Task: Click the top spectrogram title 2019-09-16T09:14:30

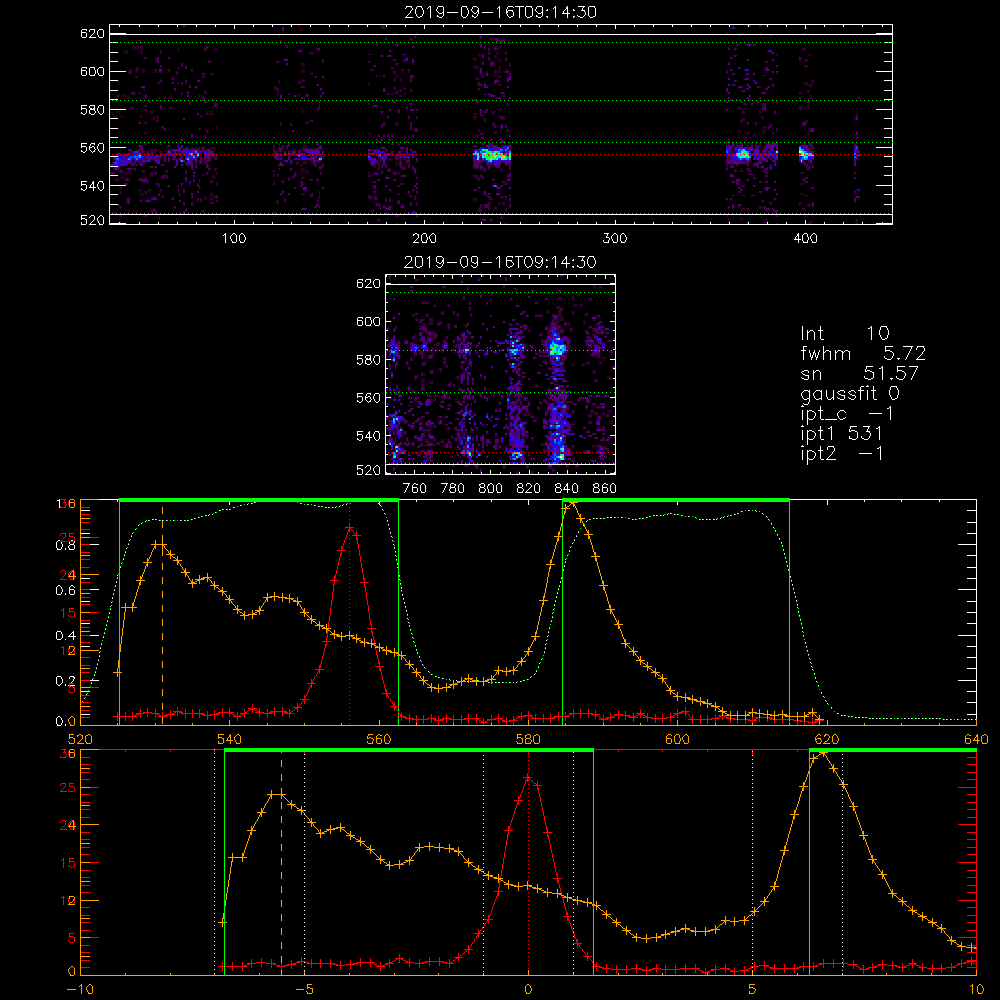Action: [501, 12]
